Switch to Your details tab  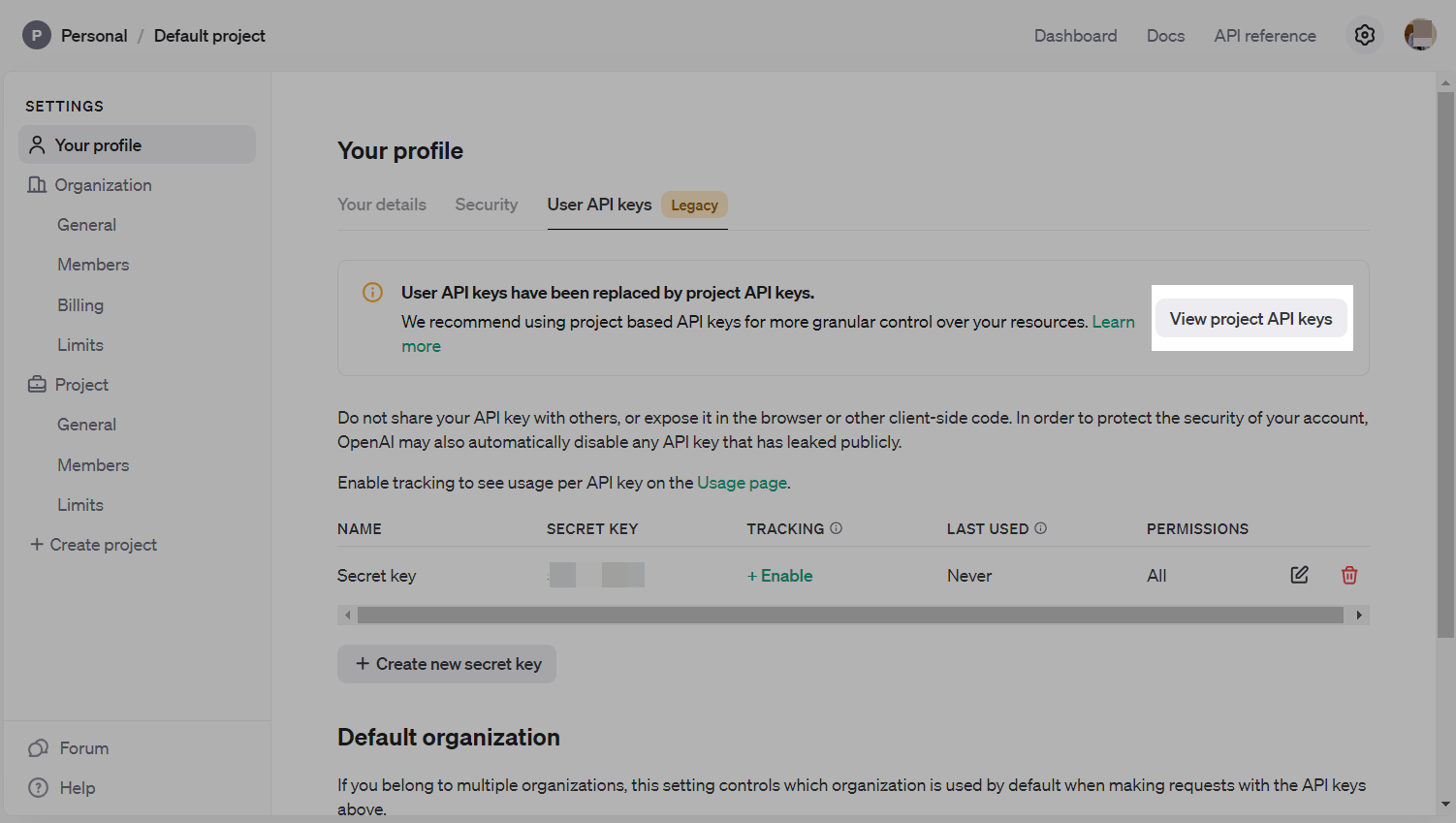click(382, 205)
